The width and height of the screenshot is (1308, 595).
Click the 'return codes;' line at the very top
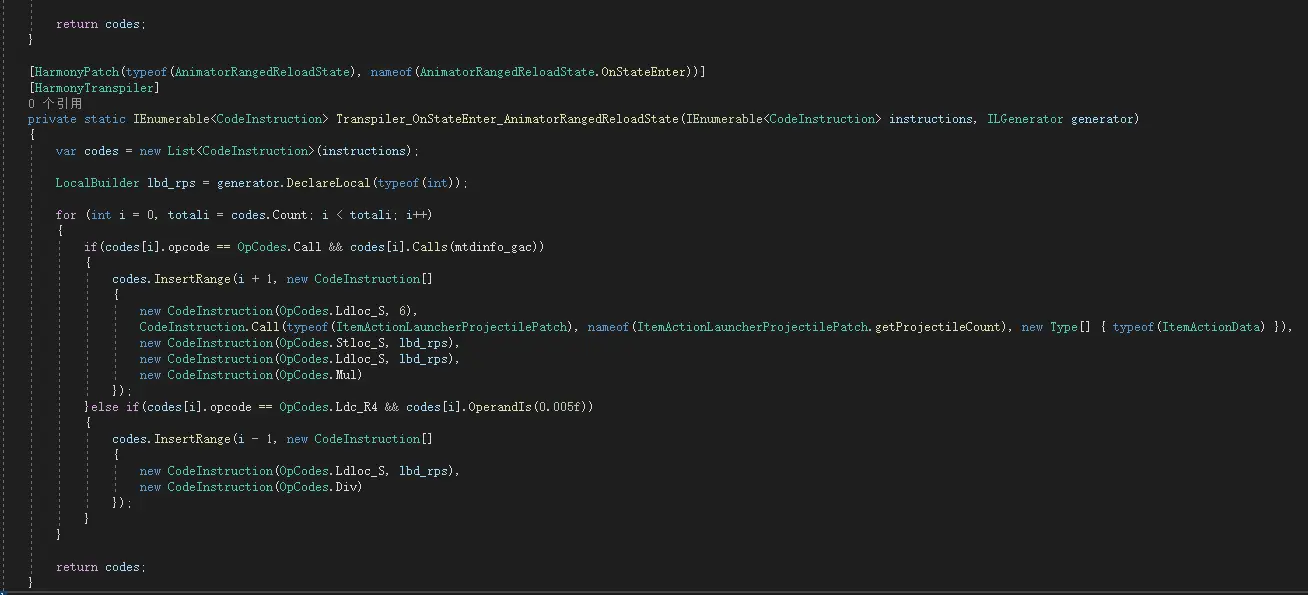101,23
